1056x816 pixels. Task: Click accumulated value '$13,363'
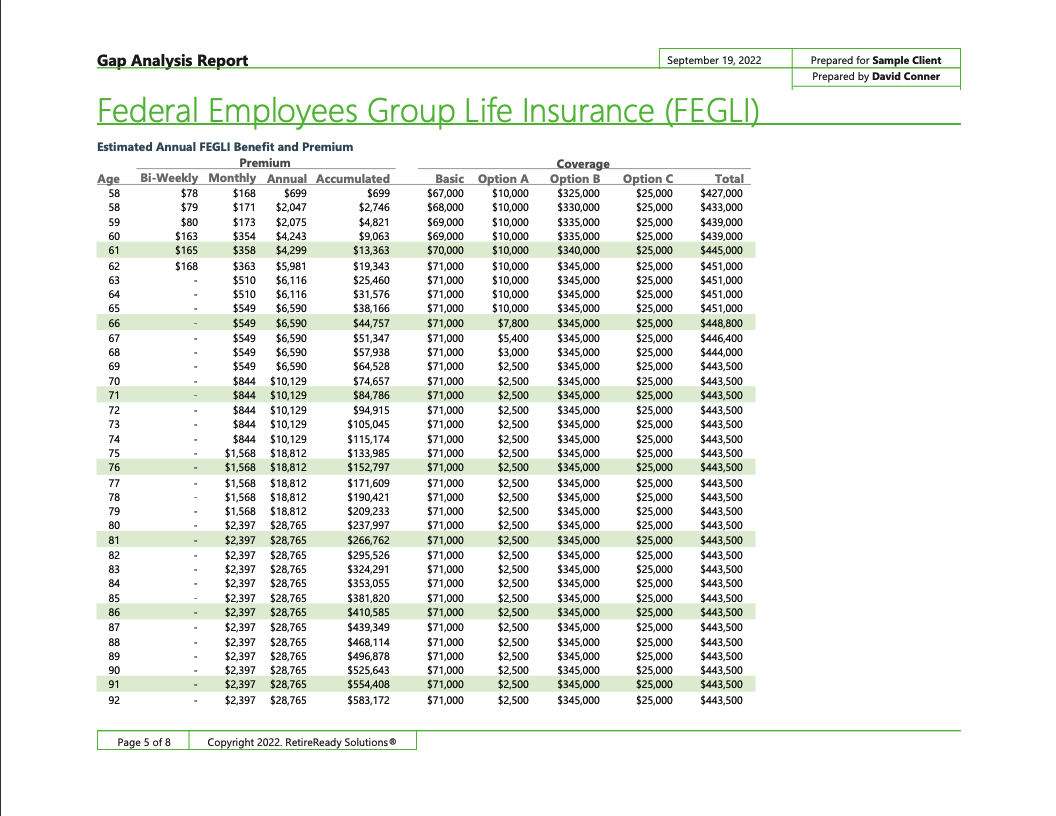(371, 250)
